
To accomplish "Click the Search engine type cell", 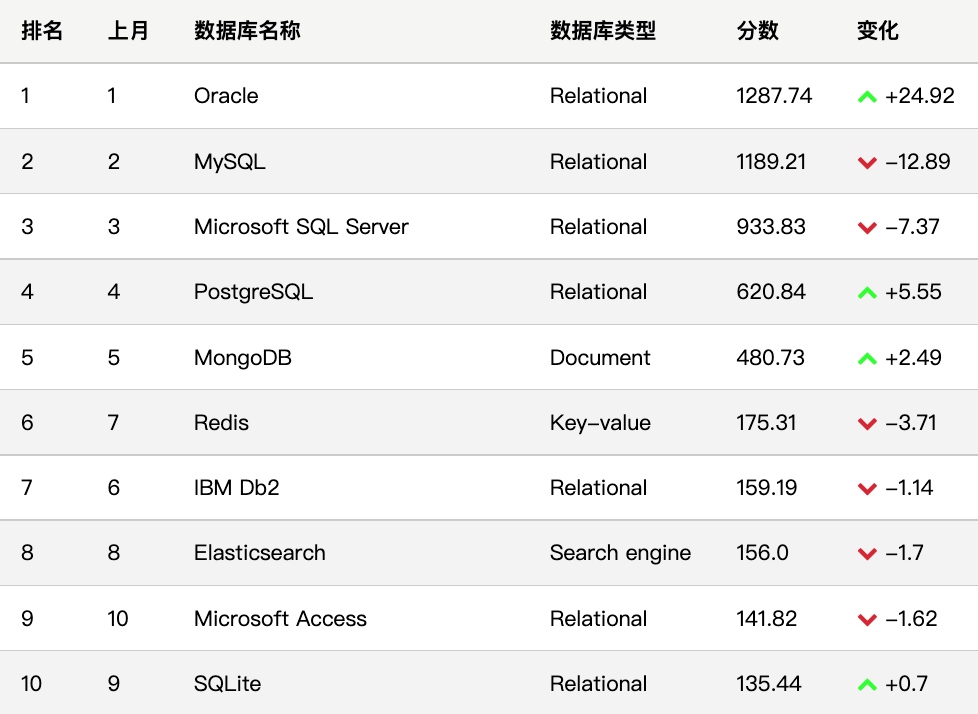I will click(621, 552).
